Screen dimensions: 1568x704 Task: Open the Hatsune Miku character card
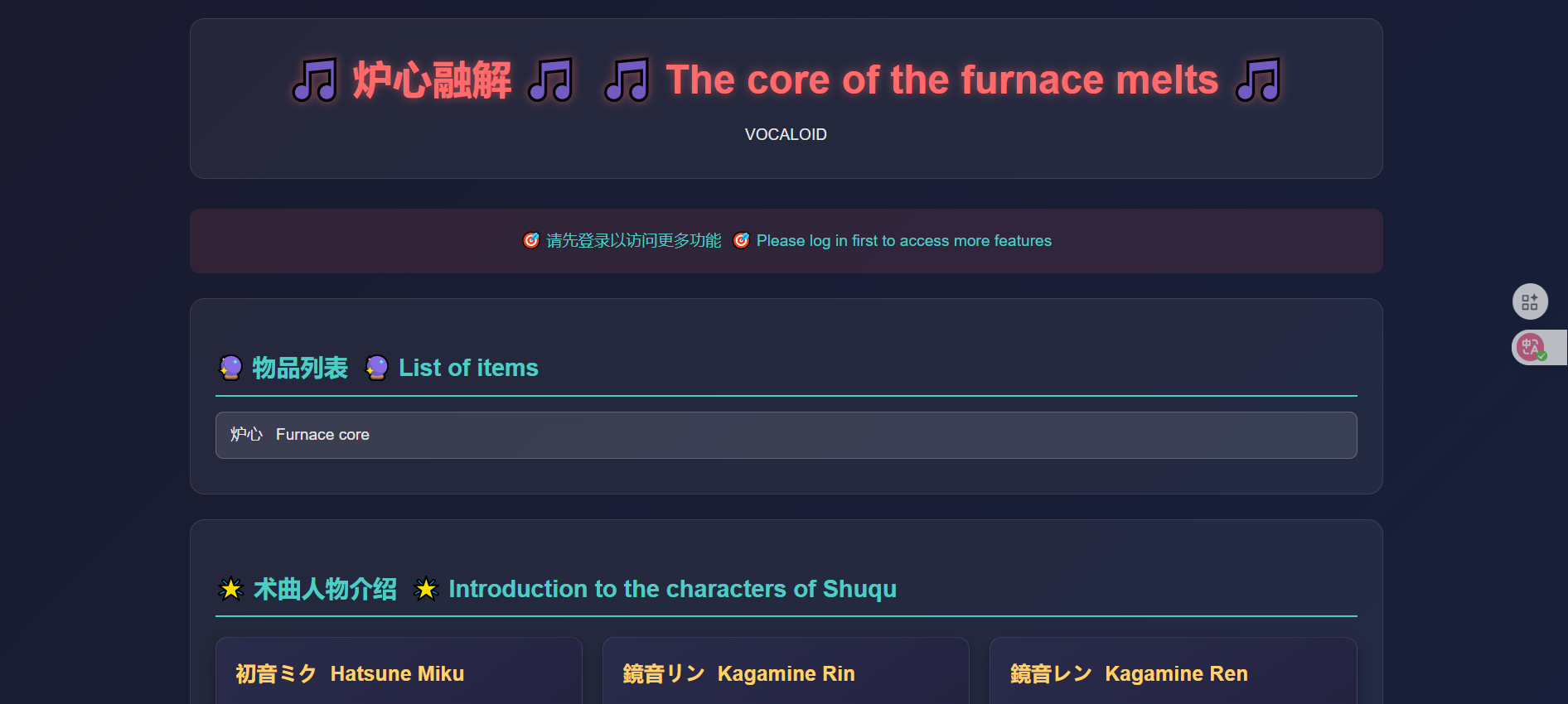(x=398, y=673)
